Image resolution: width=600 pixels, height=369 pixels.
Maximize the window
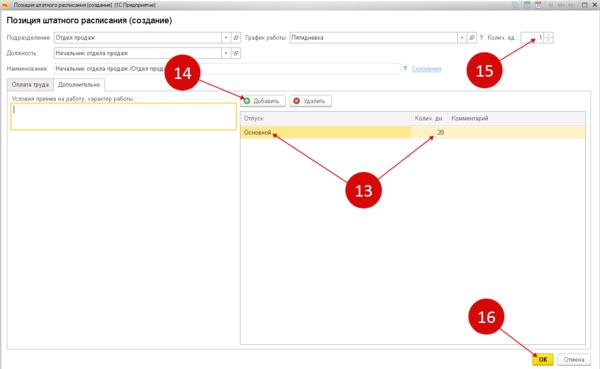click(x=584, y=5)
